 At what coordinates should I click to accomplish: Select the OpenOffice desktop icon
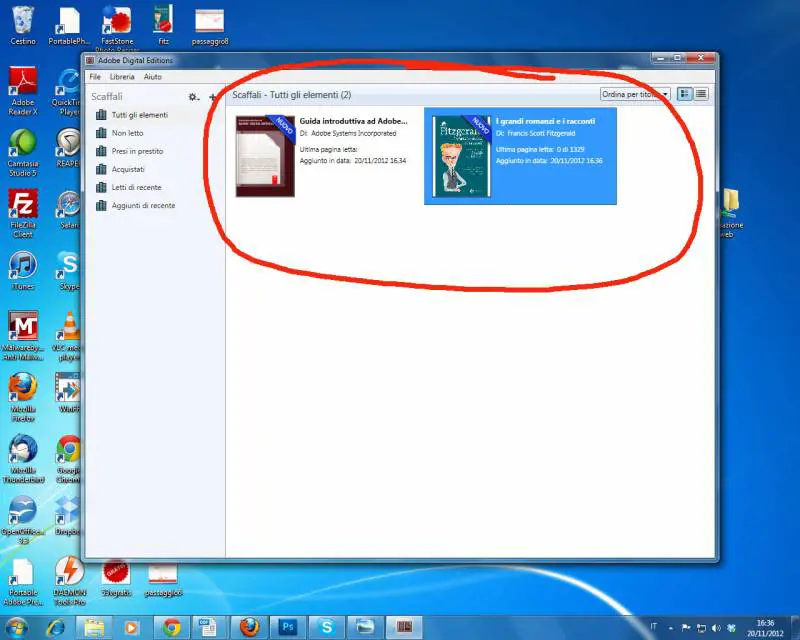click(x=23, y=520)
